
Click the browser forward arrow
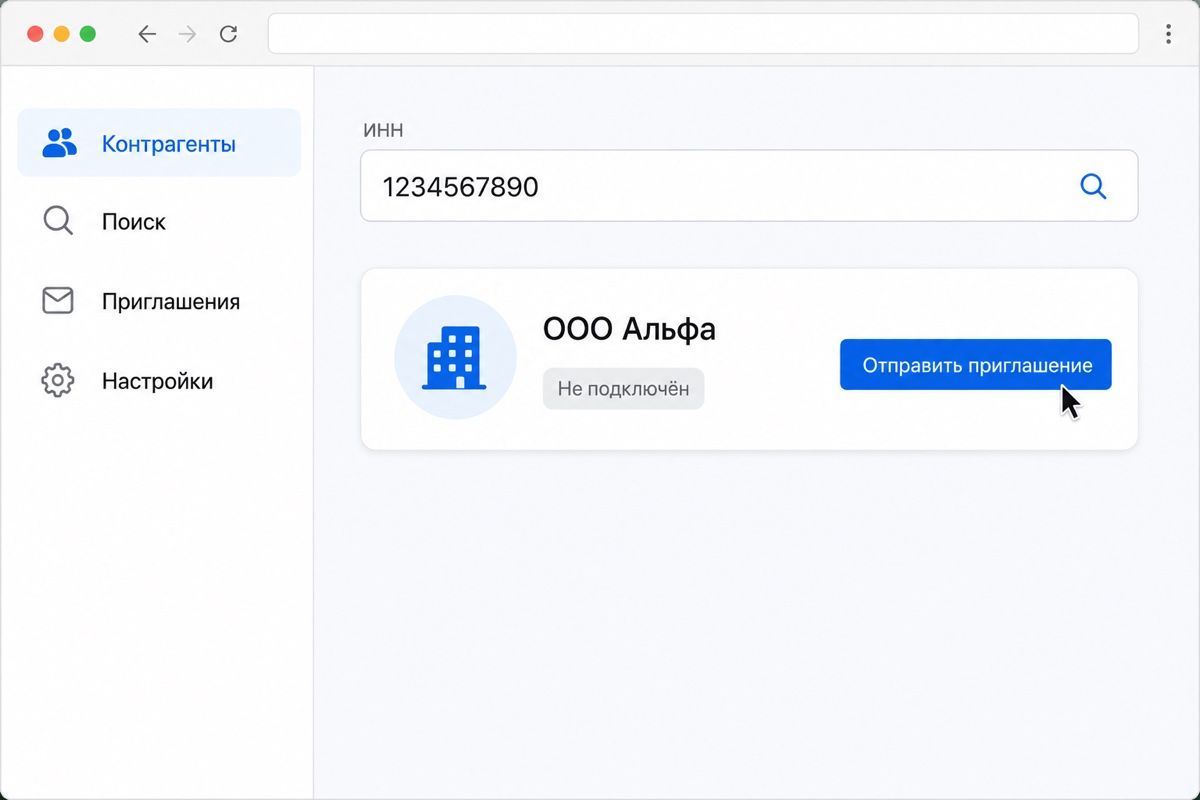click(187, 34)
